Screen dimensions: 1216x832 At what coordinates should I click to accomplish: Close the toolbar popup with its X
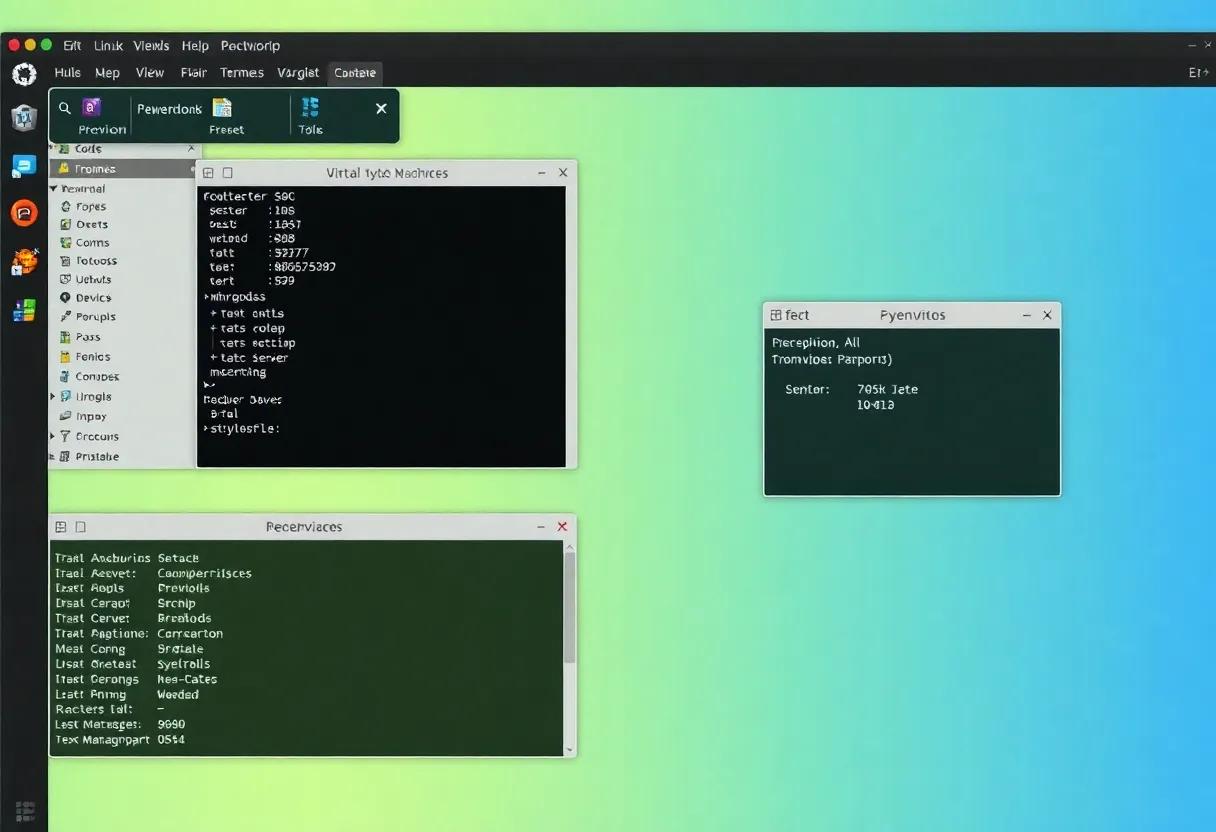381,108
